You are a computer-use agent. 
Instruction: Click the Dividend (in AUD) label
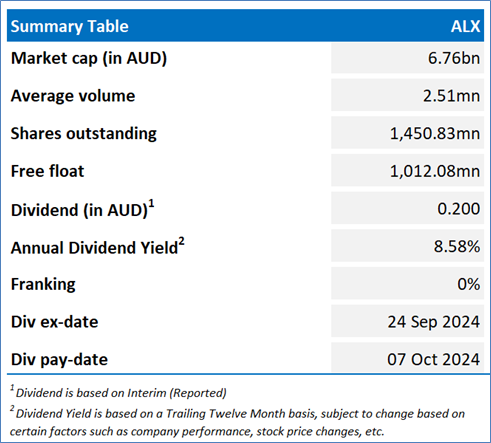83,209
